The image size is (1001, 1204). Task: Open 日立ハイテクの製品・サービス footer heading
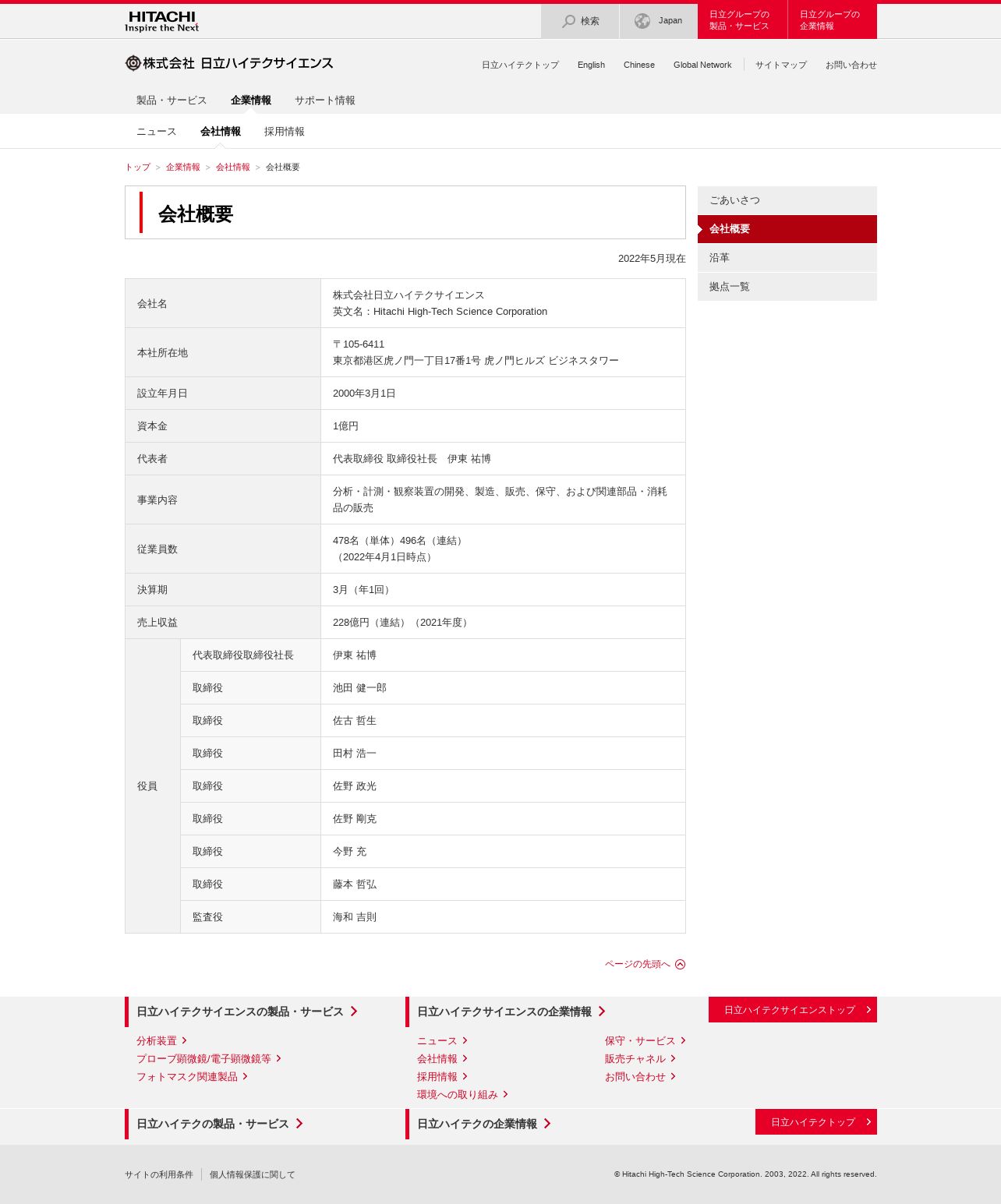click(219, 1124)
